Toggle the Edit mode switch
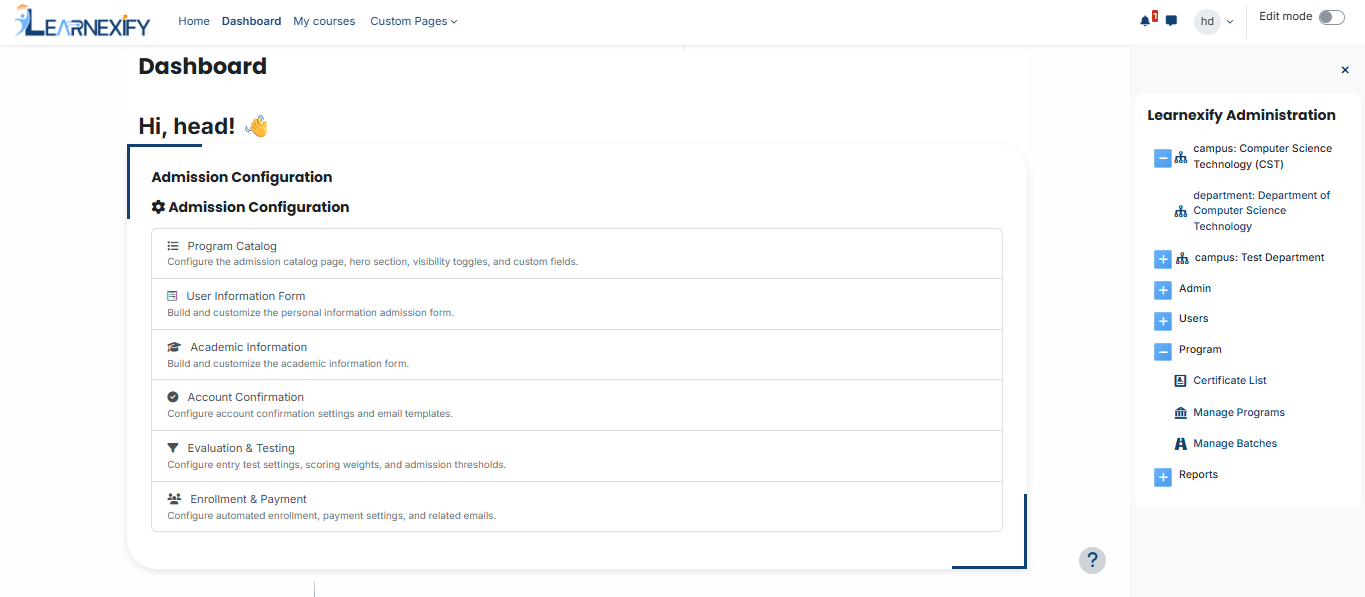Viewport: 1365px width, 597px height. (x=1332, y=17)
